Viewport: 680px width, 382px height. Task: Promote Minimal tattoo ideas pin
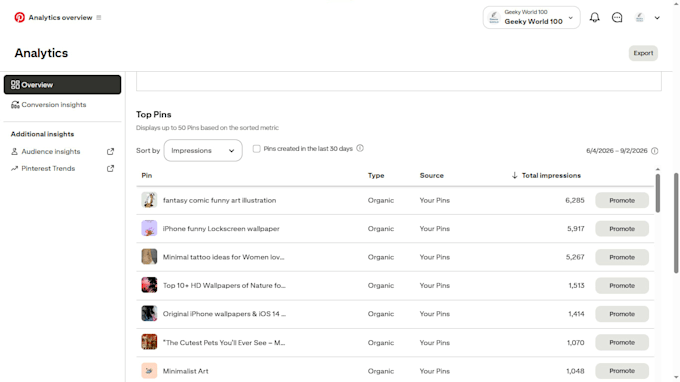point(622,257)
